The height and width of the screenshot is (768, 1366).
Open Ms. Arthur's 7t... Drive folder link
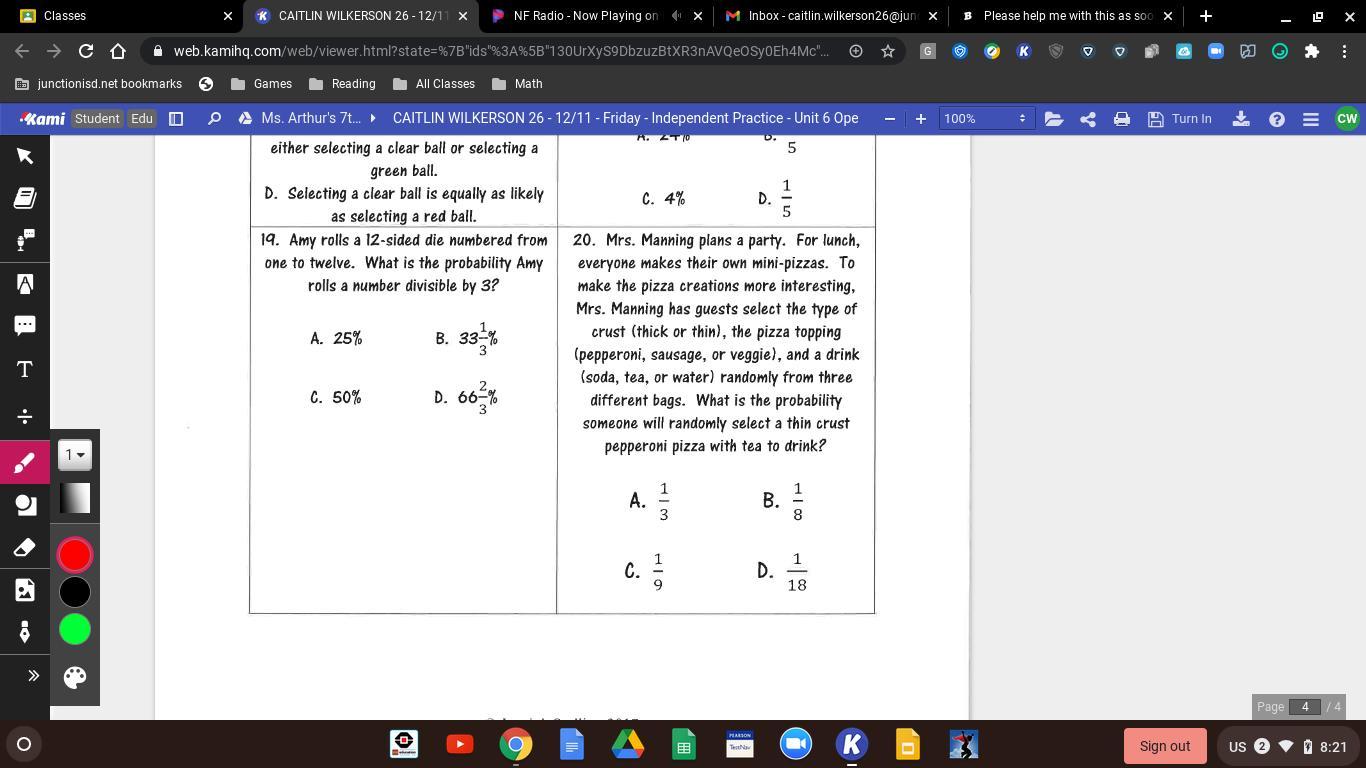(301, 118)
